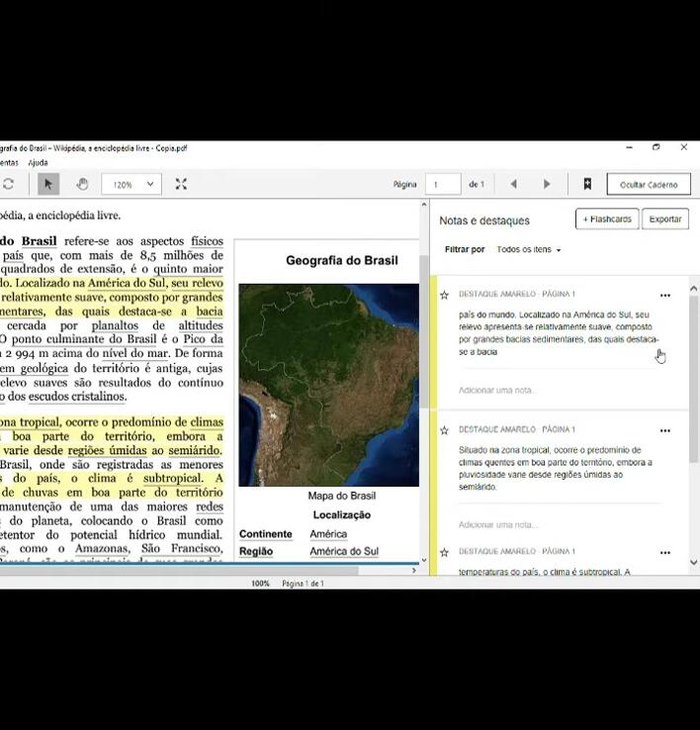Add a note under first highlight
This screenshot has width=700, height=730.
coord(497,390)
